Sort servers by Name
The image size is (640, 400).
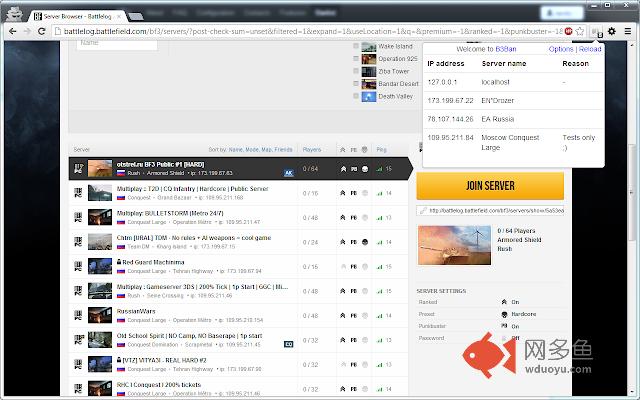click(x=236, y=150)
